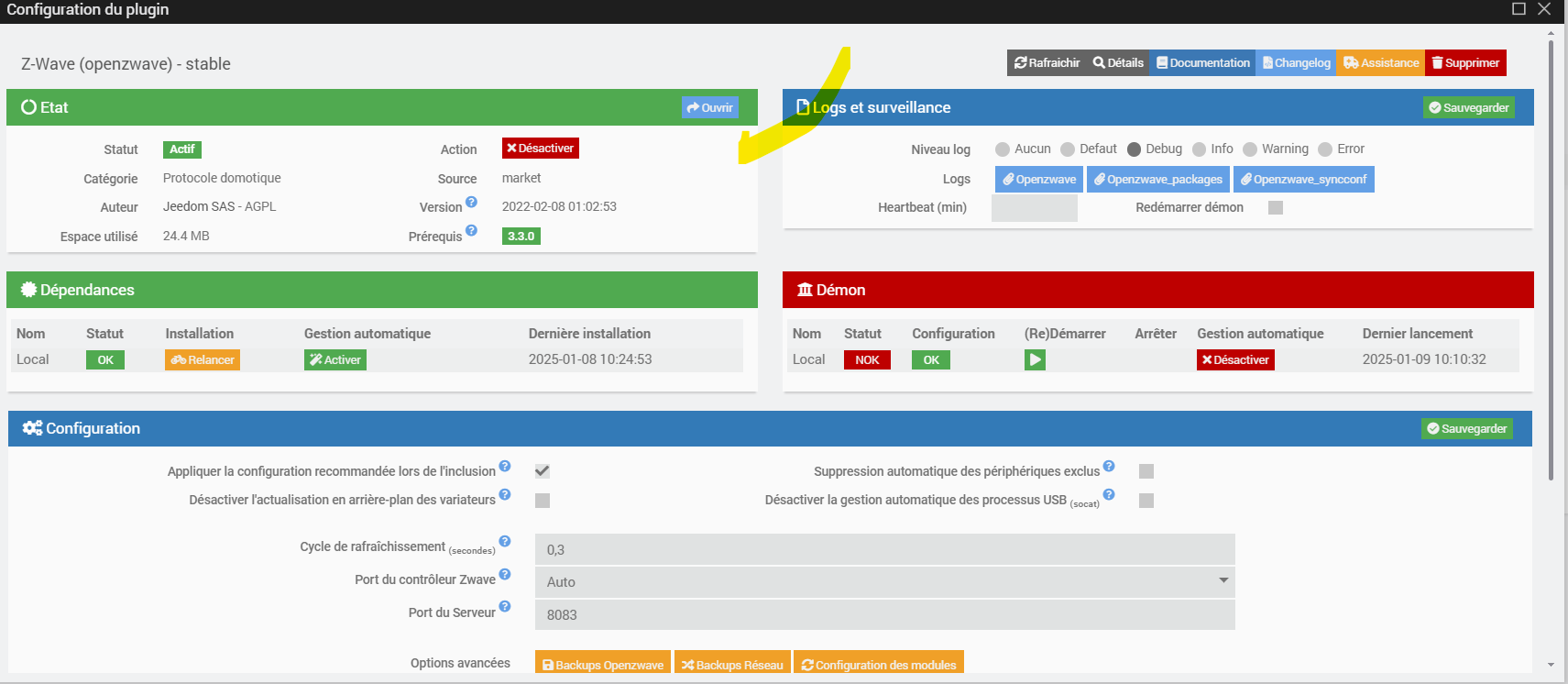The width and height of the screenshot is (1568, 684).
Task: Toggle the Redémarrer démon checkbox
Action: [x=1276, y=207]
